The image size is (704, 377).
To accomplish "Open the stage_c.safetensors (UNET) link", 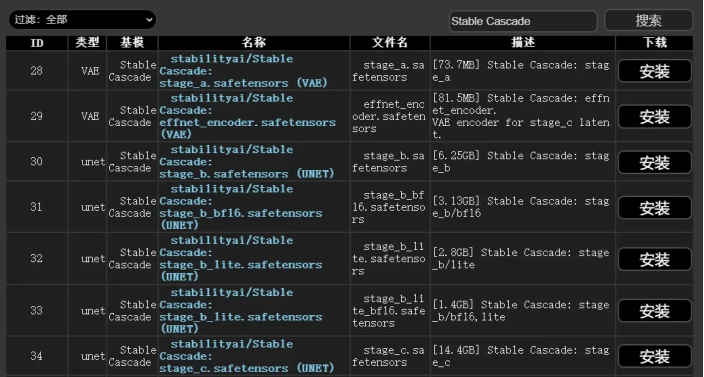I will pyautogui.click(x=247, y=356).
